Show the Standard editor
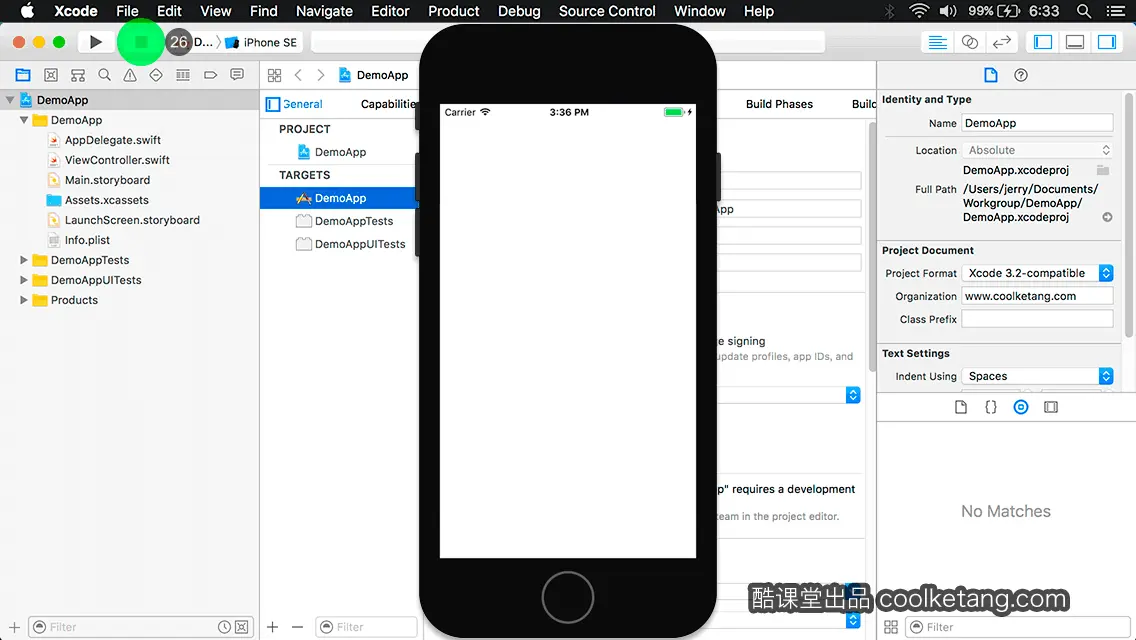The width and height of the screenshot is (1136, 640). (937, 42)
